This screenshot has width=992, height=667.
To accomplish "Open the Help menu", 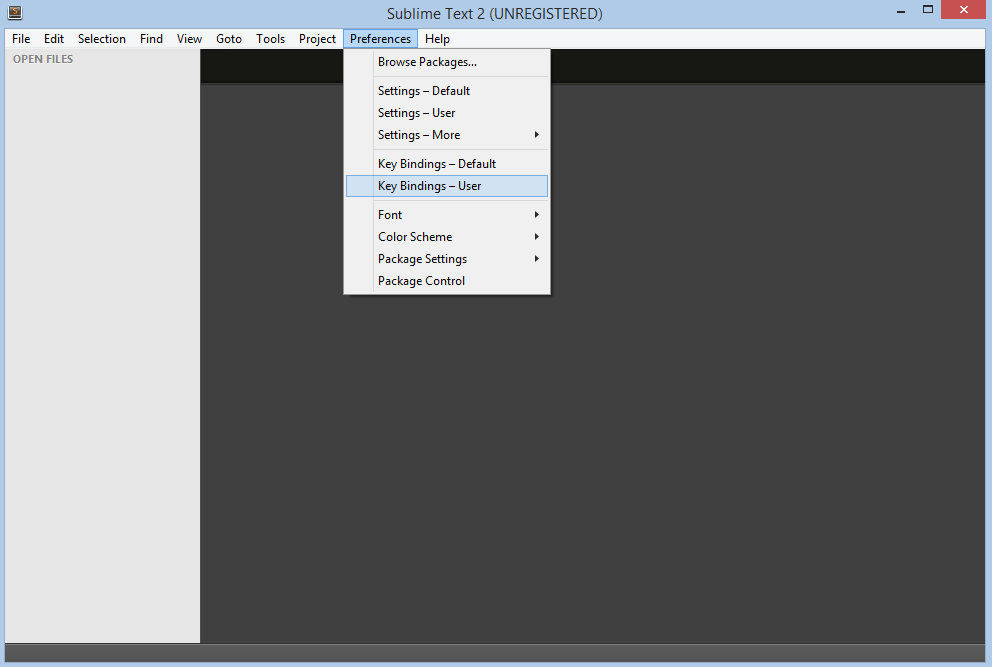I will 437,39.
